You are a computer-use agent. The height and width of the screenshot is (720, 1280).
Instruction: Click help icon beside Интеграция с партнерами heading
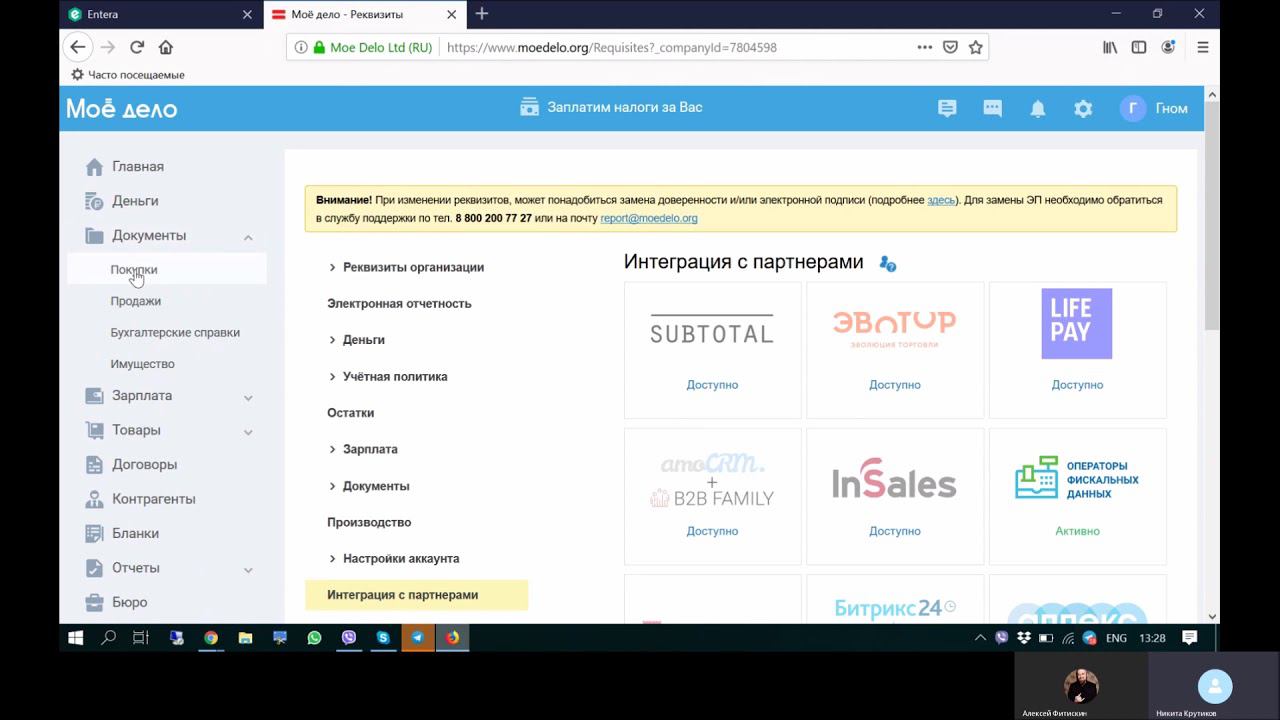pyautogui.click(x=888, y=263)
